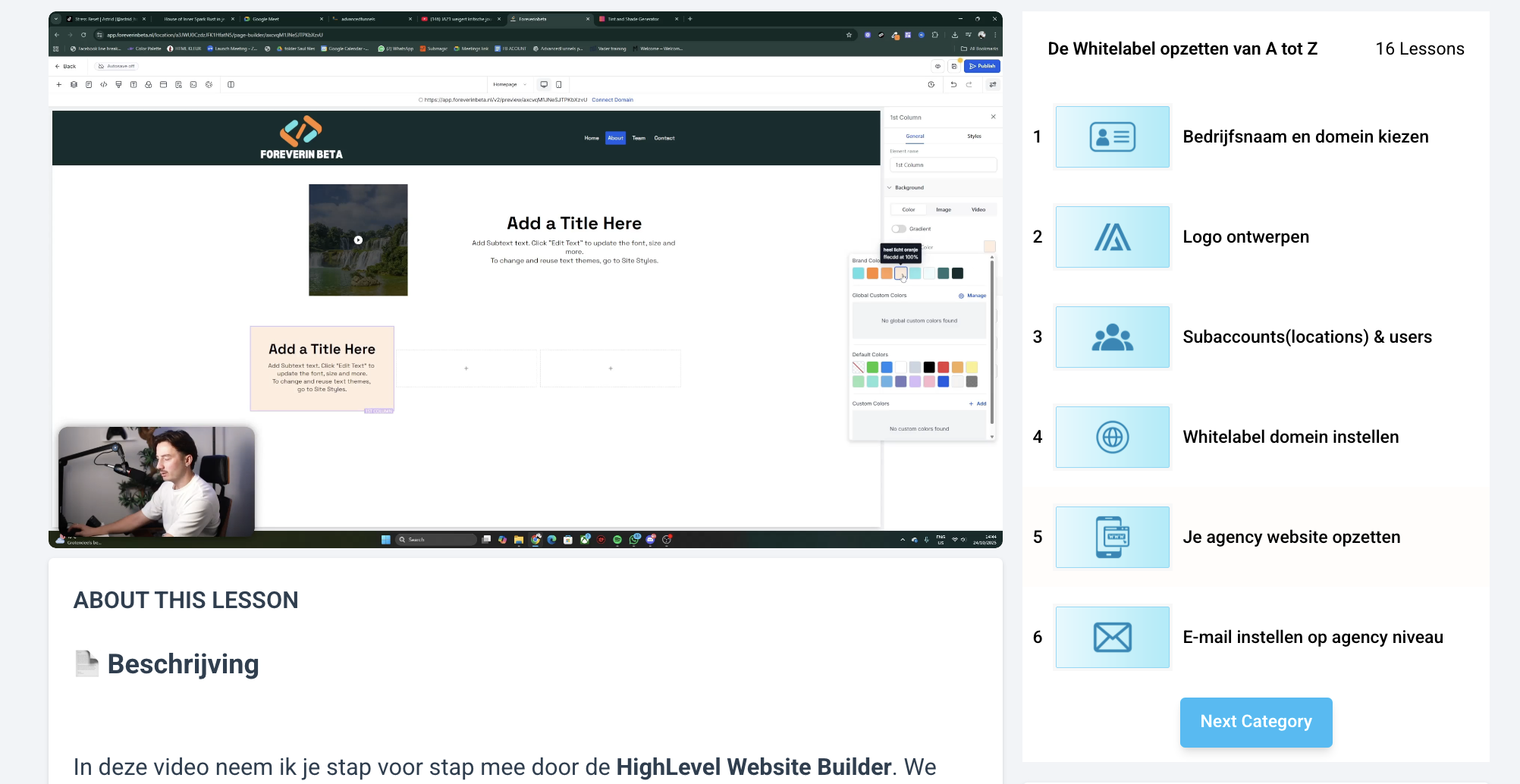Toggle the preview eye icon

pyautogui.click(x=937, y=66)
